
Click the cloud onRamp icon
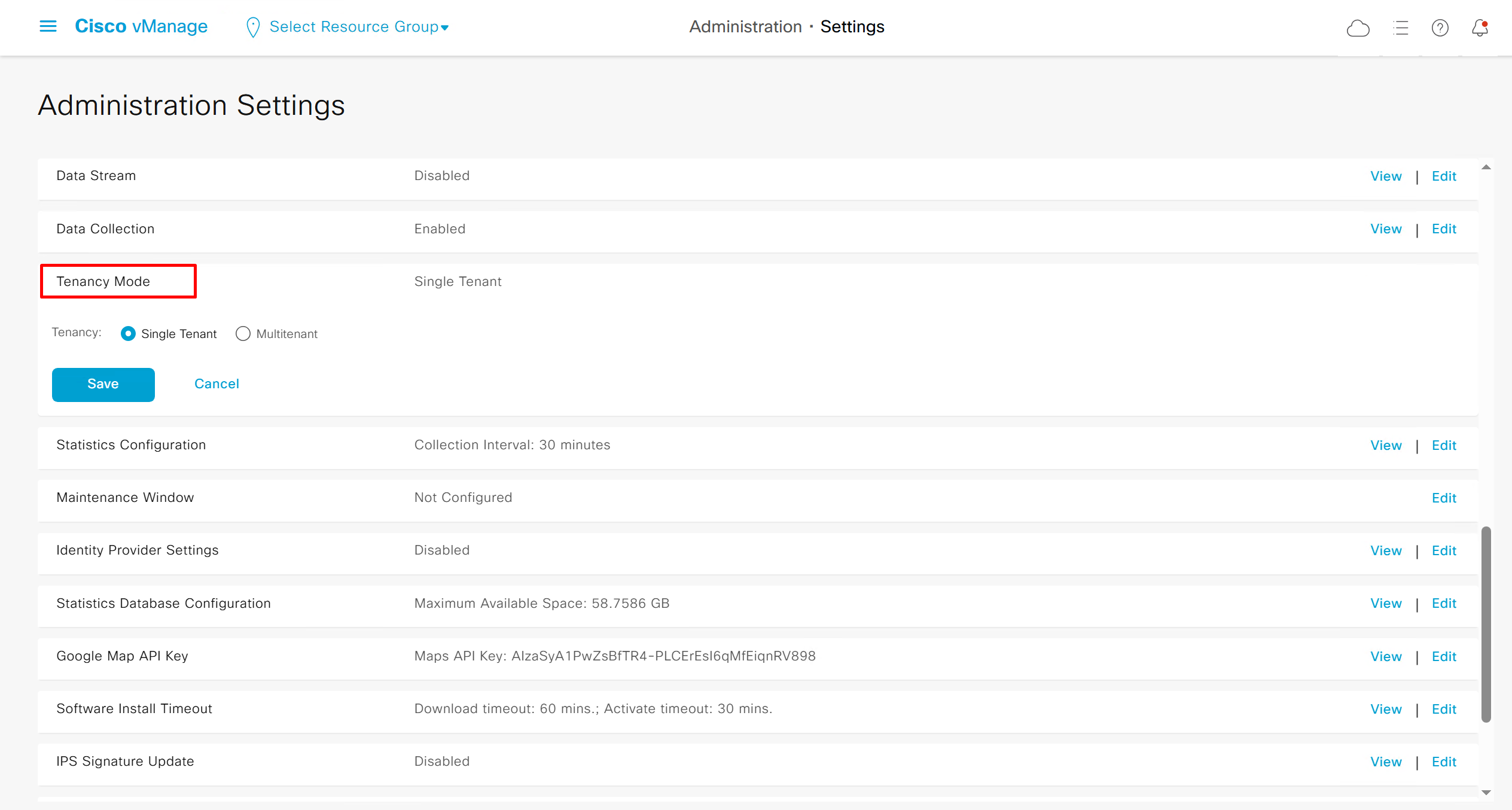[x=1358, y=28]
